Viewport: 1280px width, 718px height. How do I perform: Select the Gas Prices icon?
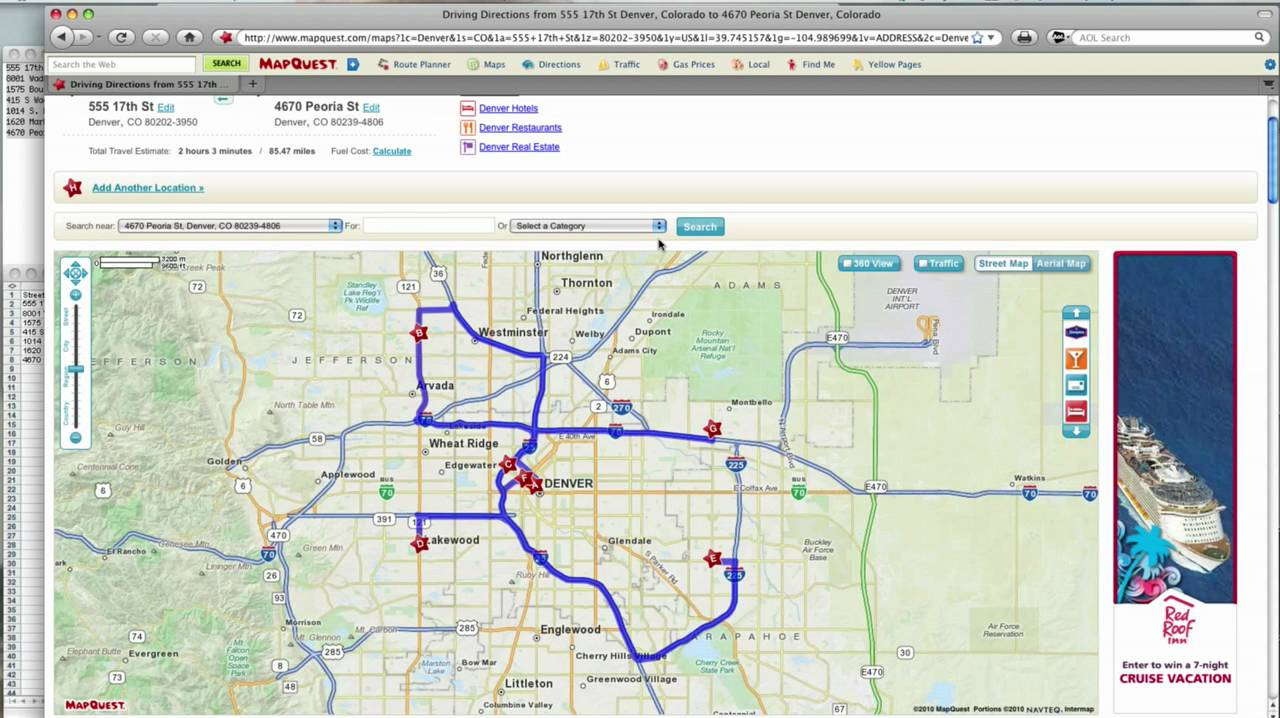point(665,64)
